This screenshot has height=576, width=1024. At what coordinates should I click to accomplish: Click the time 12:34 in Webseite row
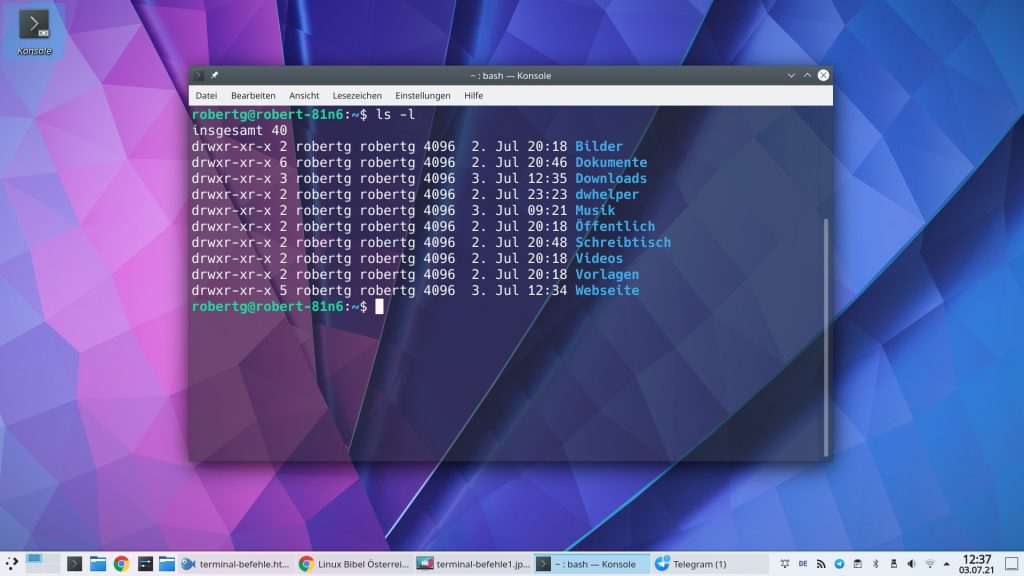click(x=547, y=290)
